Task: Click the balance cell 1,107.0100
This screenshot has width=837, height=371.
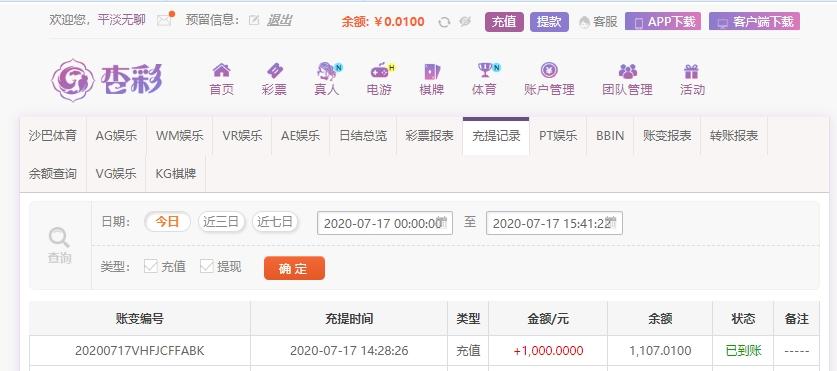Action: [x=660, y=351]
